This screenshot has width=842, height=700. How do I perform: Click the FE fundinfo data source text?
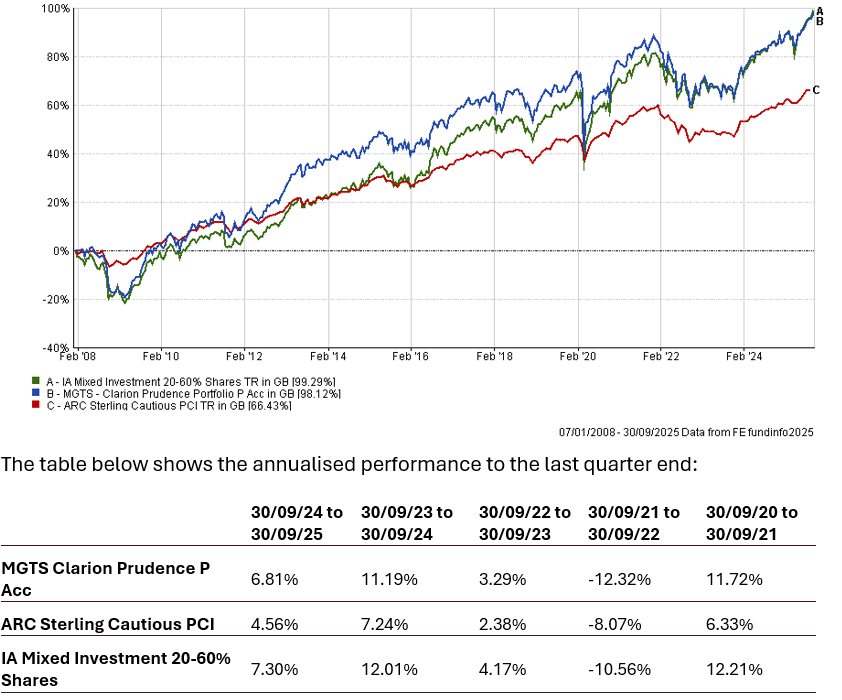[x=686, y=432]
